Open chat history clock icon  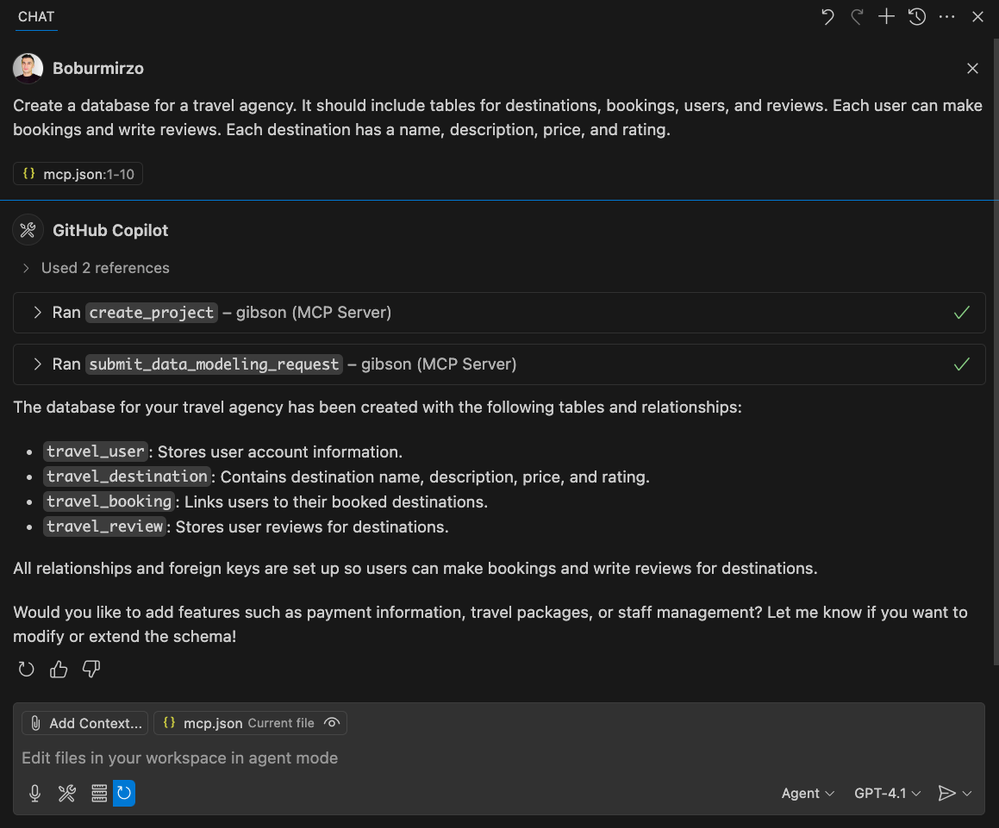tap(917, 17)
